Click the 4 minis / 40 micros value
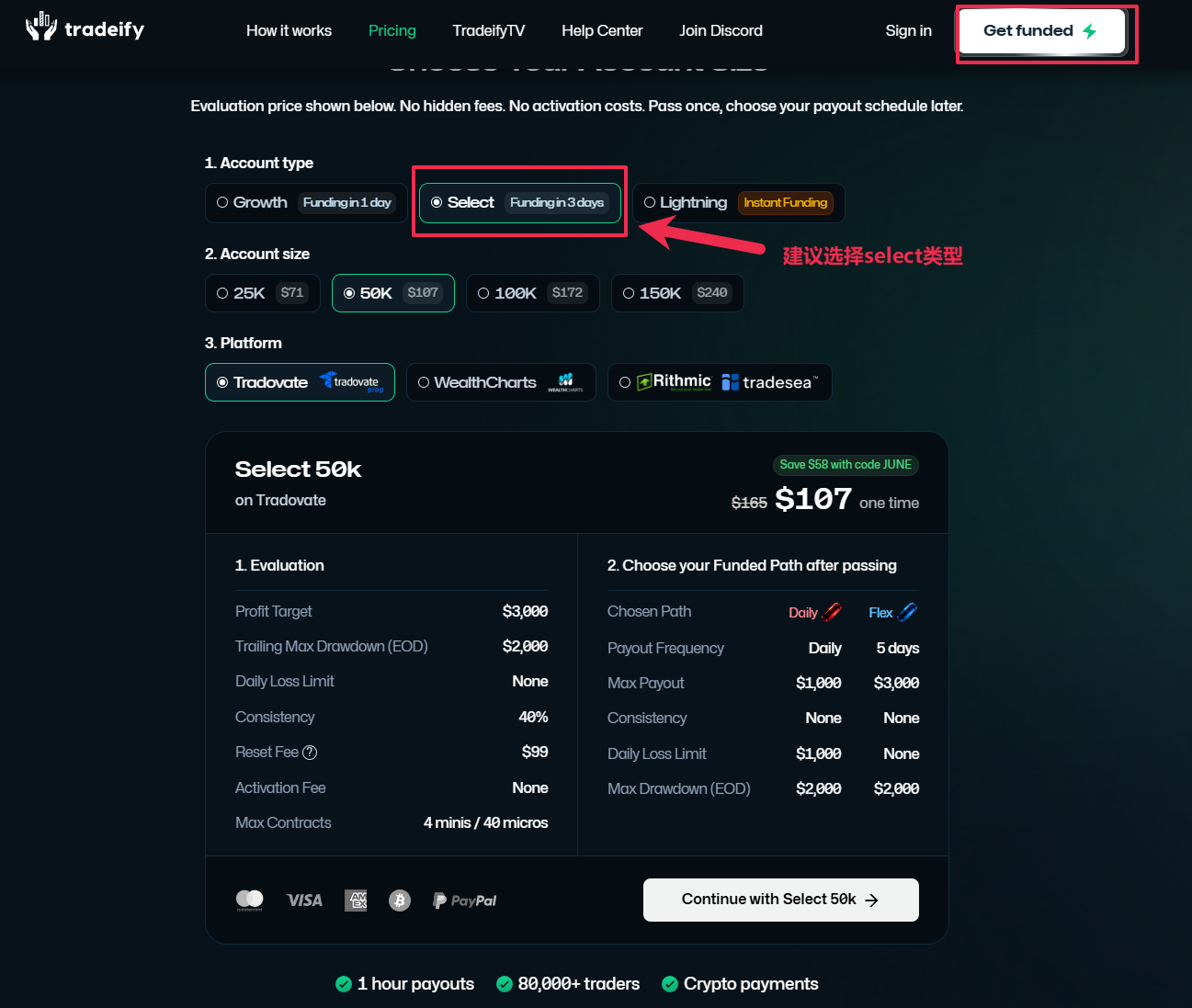This screenshot has width=1192, height=1008. pos(485,822)
